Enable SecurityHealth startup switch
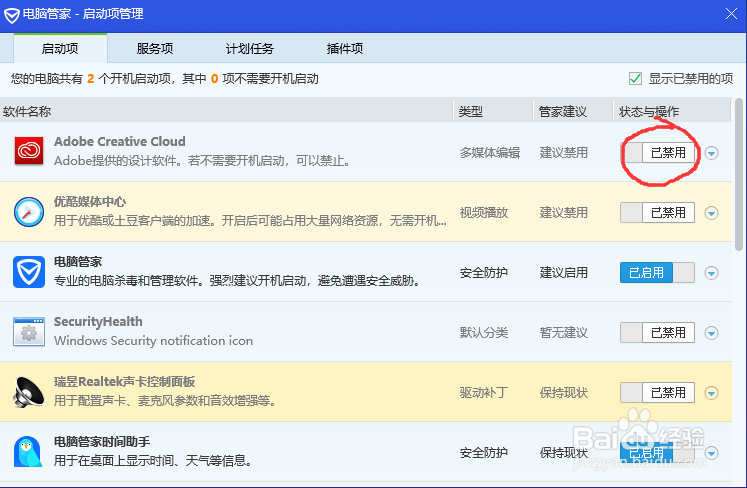This screenshot has height=488, width=747. click(x=657, y=333)
